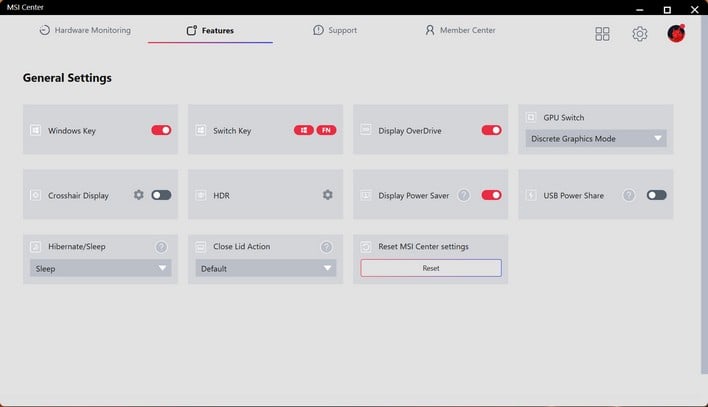Viewport: 708px width, 407px height.
Task: Open GPU Switch Discrete Graphics Mode dropdown
Action: tap(596, 139)
